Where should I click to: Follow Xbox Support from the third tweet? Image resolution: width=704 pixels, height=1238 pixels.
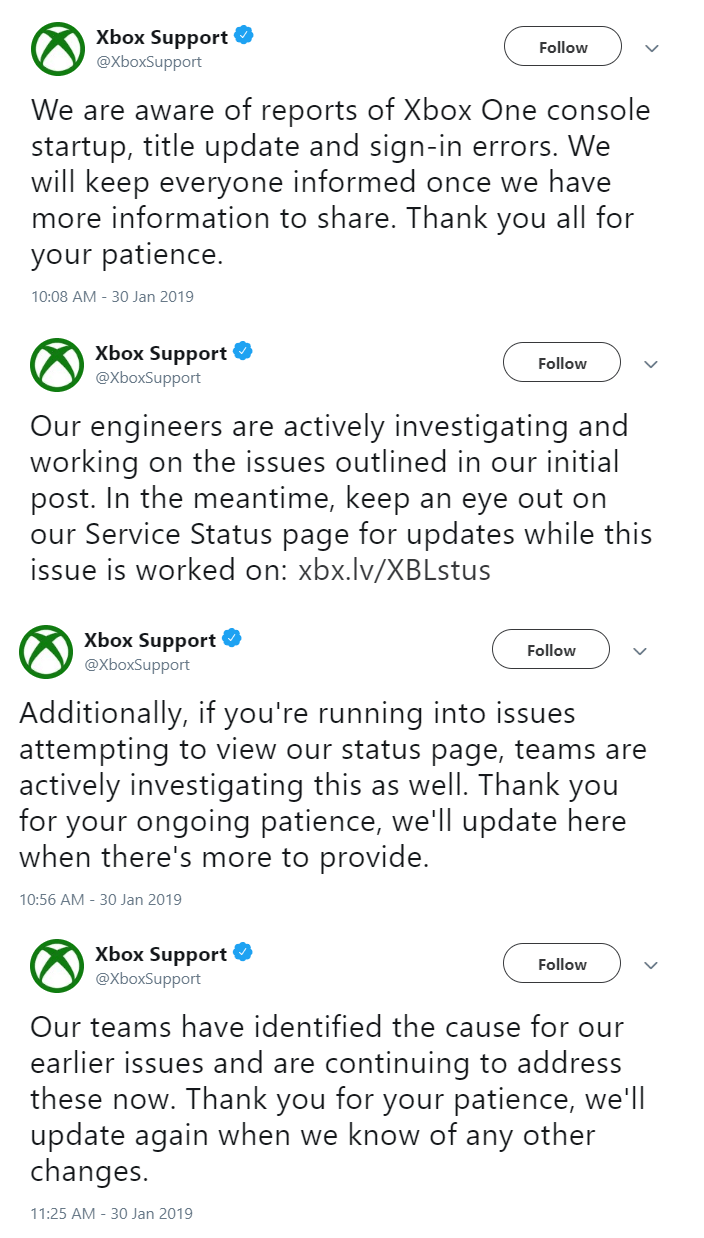pos(550,649)
